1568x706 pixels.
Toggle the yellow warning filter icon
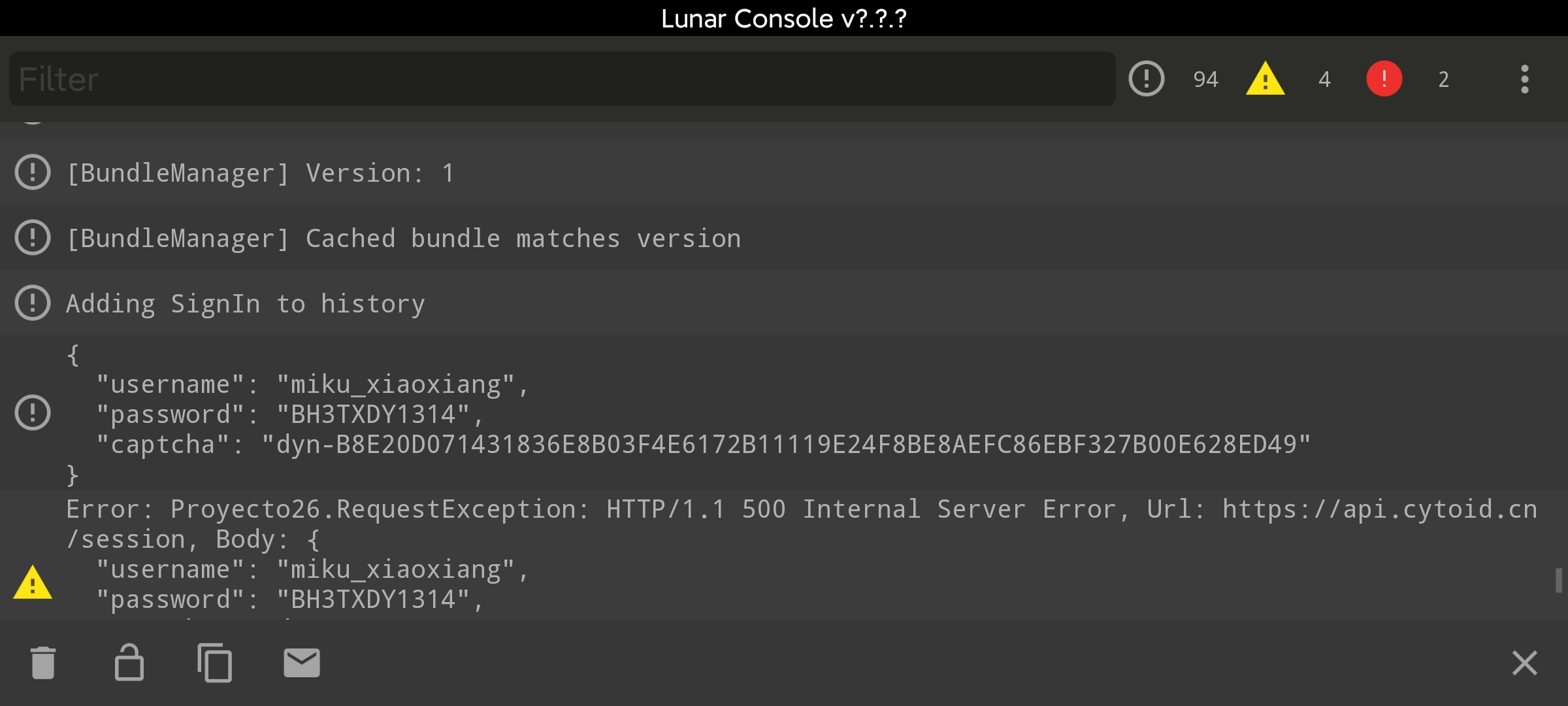(1265, 79)
